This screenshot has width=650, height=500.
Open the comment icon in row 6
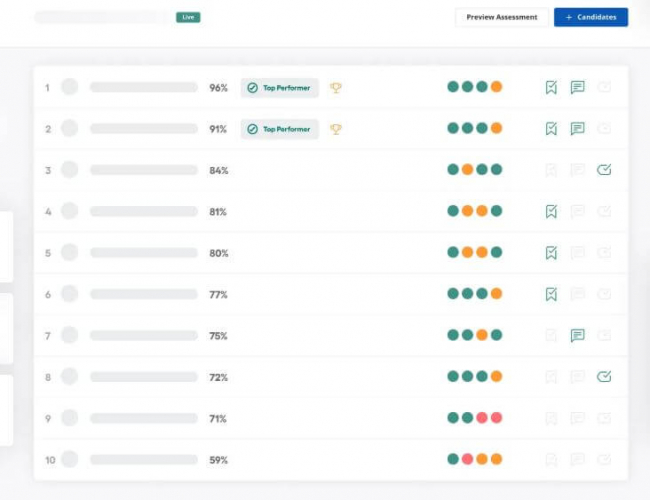[x=577, y=294]
